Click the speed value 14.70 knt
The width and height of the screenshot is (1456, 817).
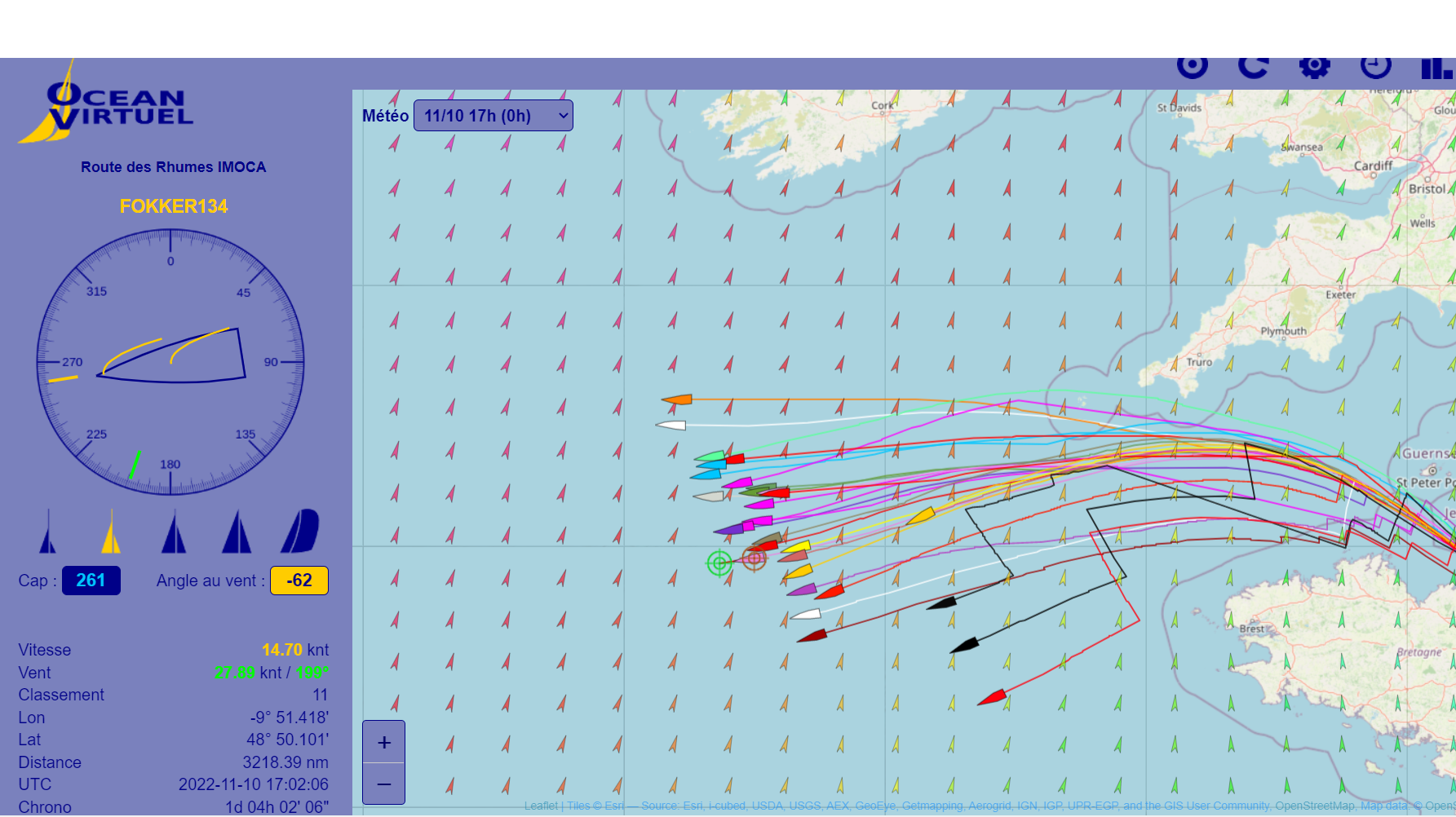coord(295,650)
